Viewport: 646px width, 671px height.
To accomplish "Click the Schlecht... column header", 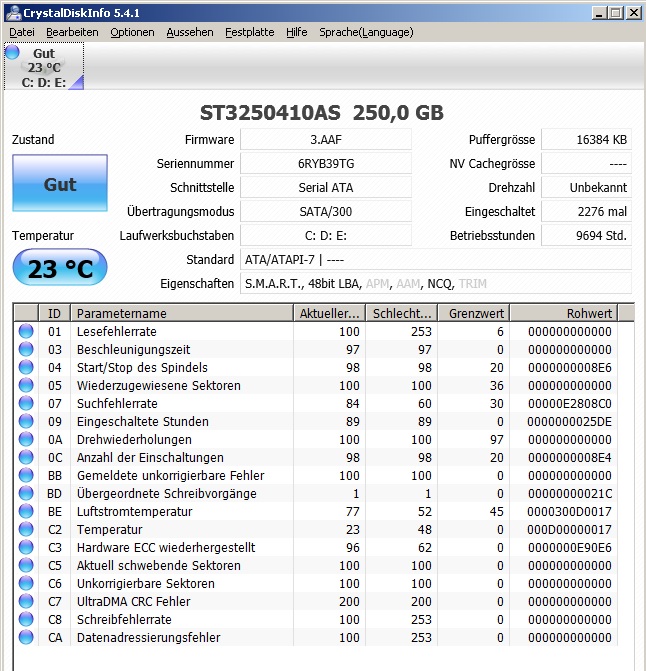I will point(401,313).
